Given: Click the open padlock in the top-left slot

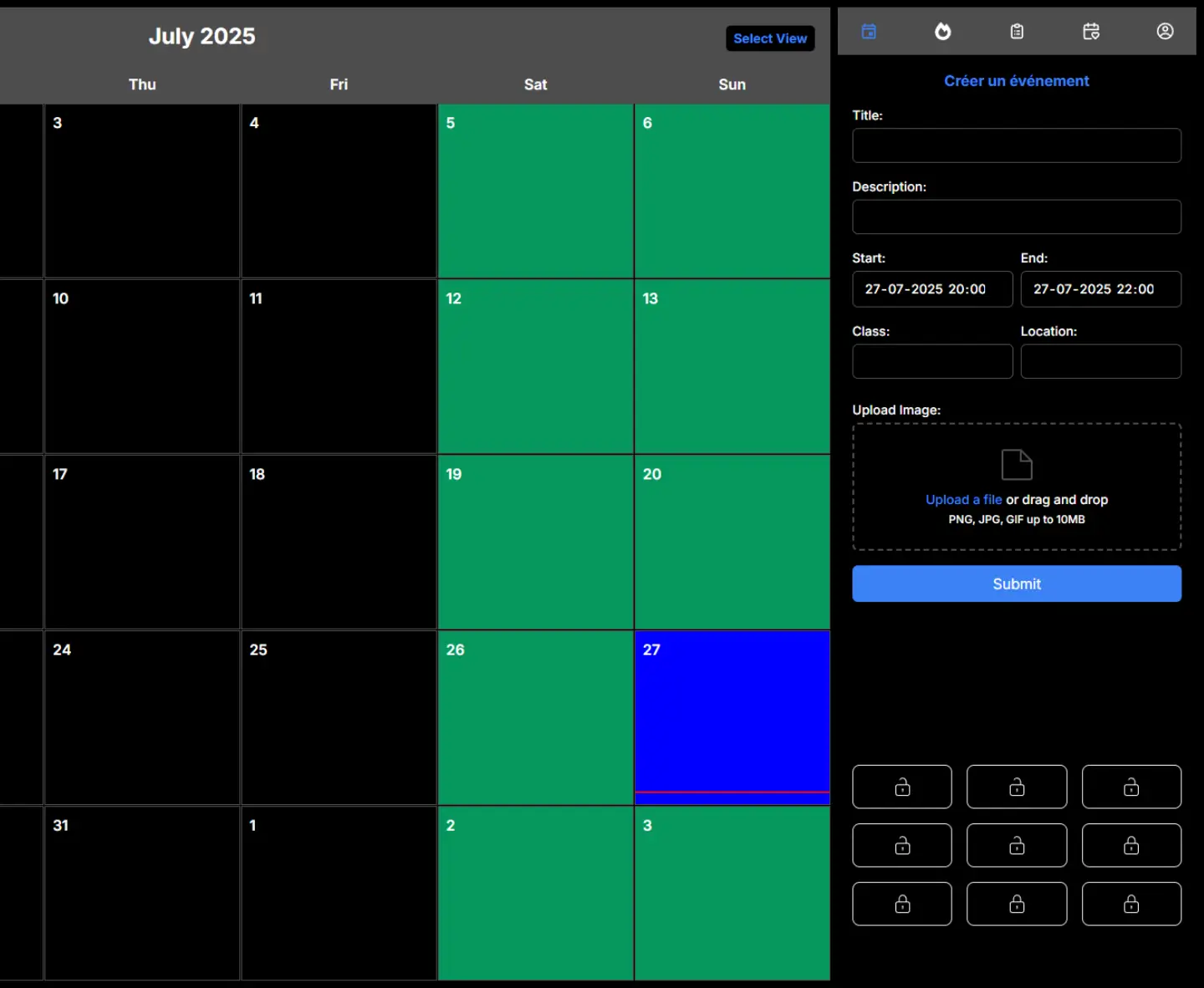Looking at the screenshot, I should [902, 787].
